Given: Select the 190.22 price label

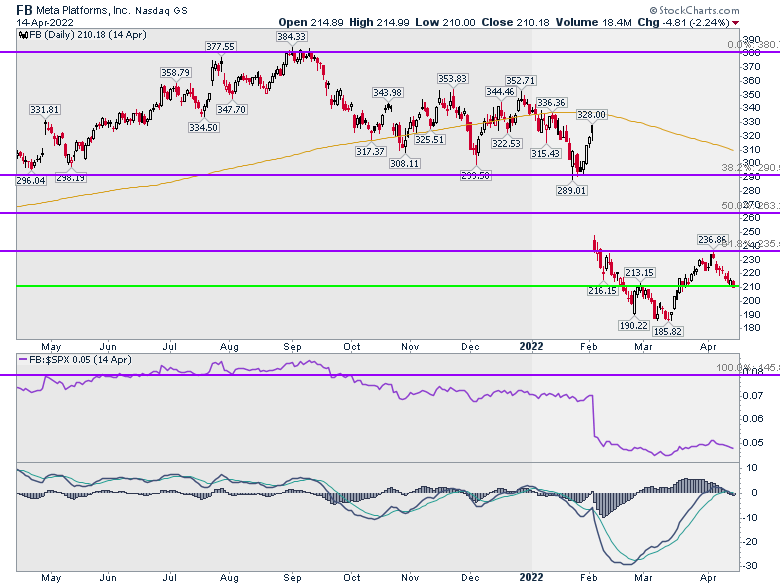Looking at the screenshot, I should (x=633, y=325).
